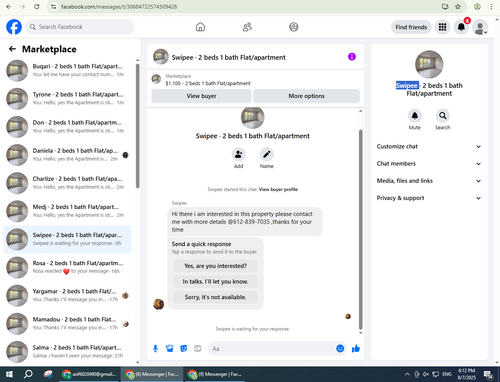The width and height of the screenshot is (500, 382).
Task: Open Mamadou conversation in the list
Action: pyautogui.click(x=68, y=324)
